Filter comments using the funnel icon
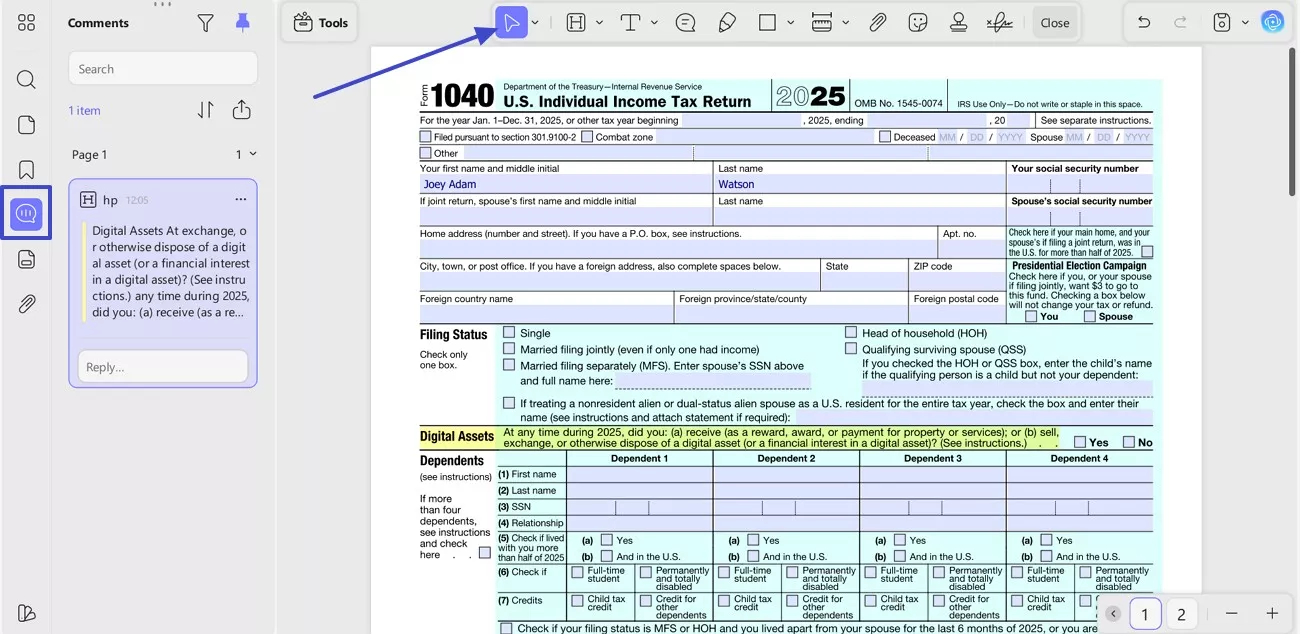 [205, 22]
